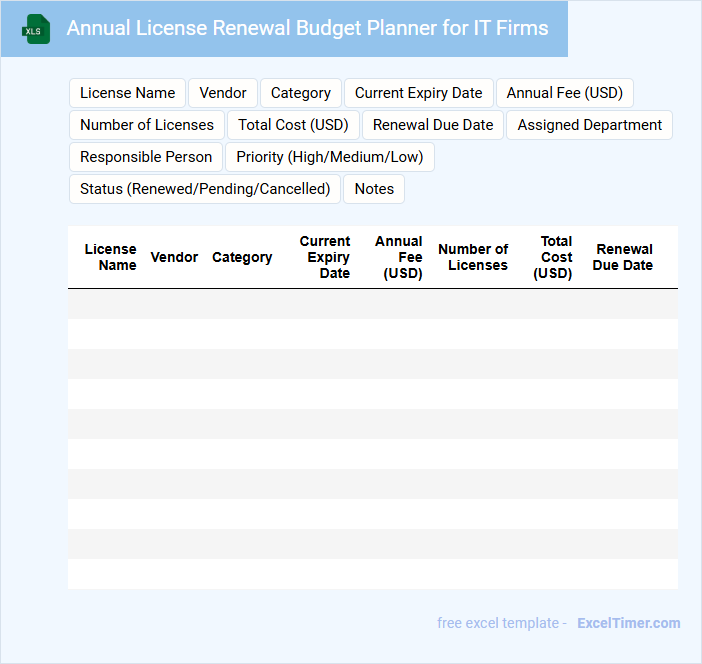Select the Vendor tag chip
This screenshot has width=702, height=664.
223,93
